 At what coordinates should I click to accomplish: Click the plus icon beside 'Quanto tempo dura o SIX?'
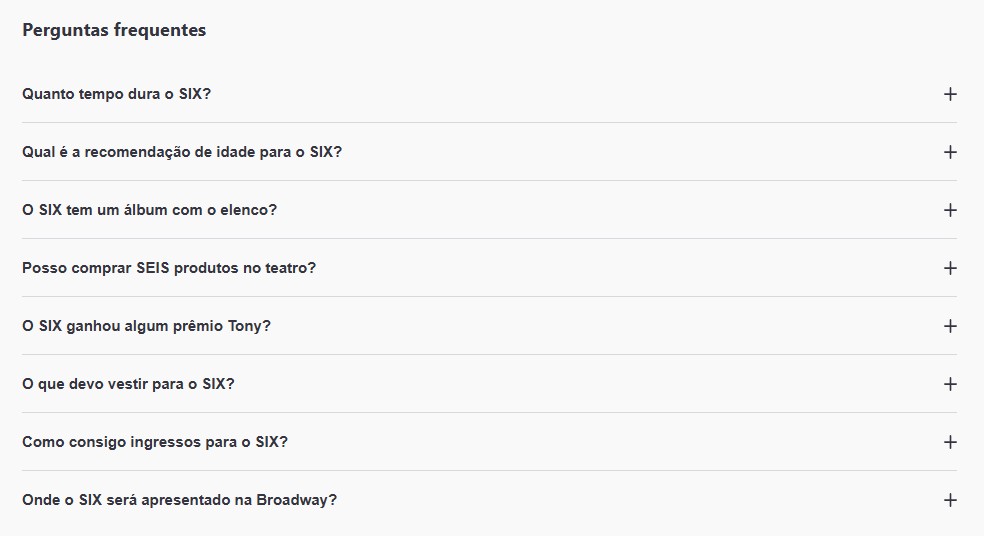(950, 94)
